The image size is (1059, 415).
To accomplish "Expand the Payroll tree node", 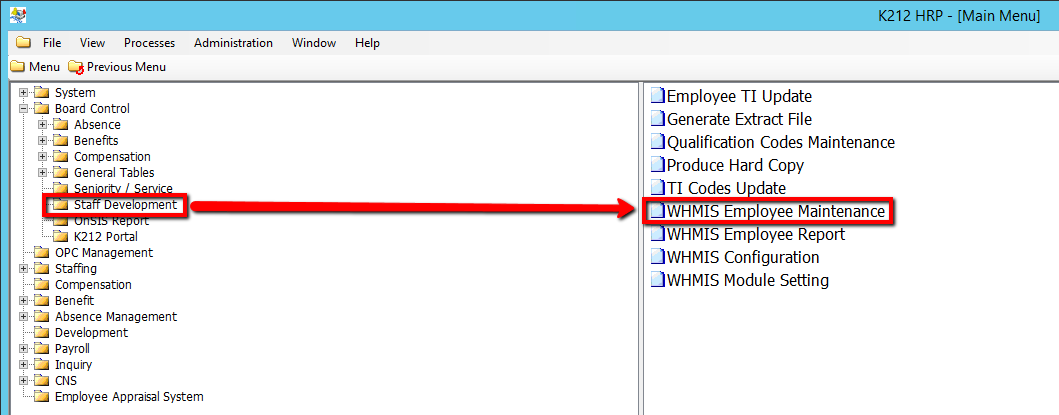I will click(x=23, y=349).
